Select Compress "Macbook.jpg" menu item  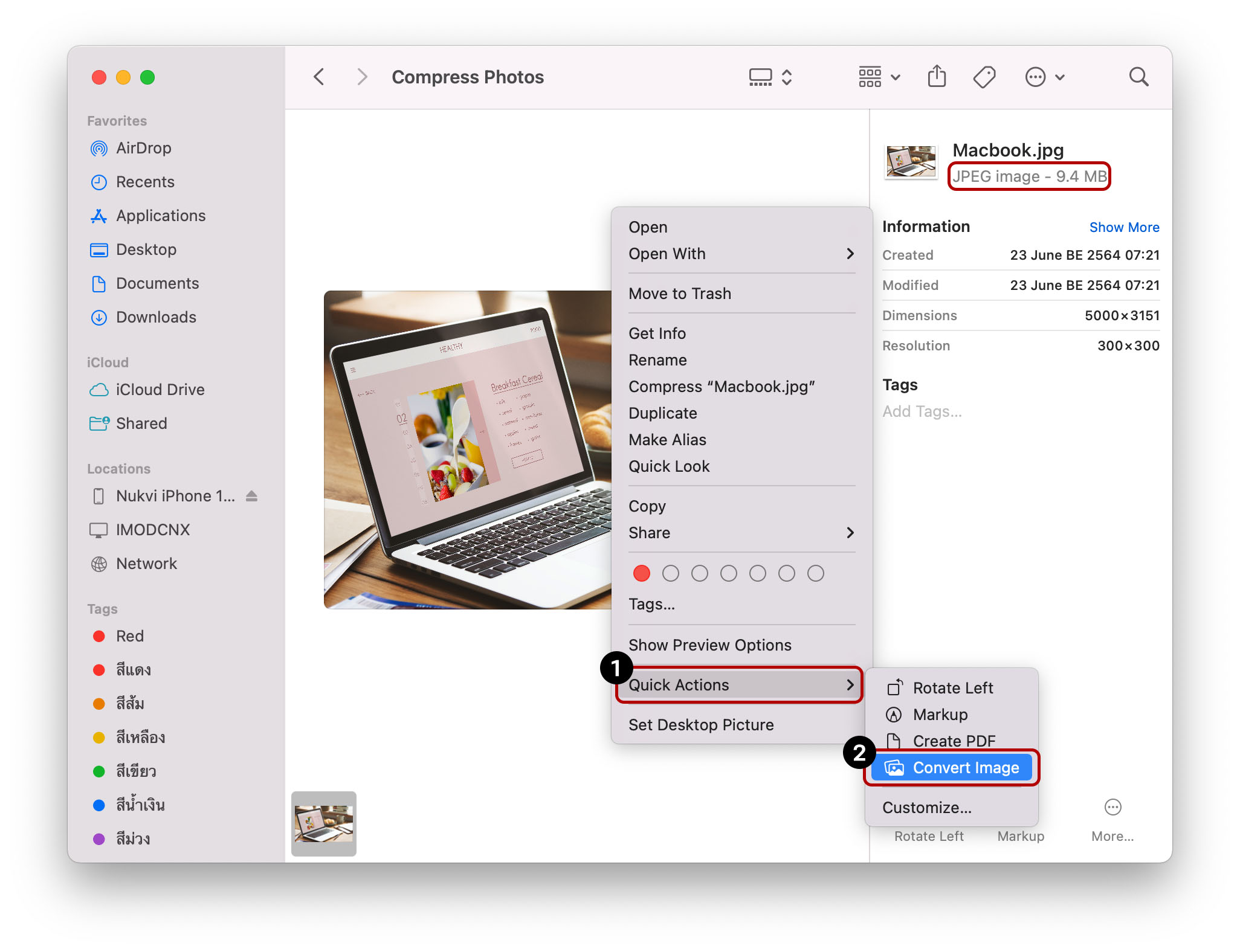pos(722,387)
